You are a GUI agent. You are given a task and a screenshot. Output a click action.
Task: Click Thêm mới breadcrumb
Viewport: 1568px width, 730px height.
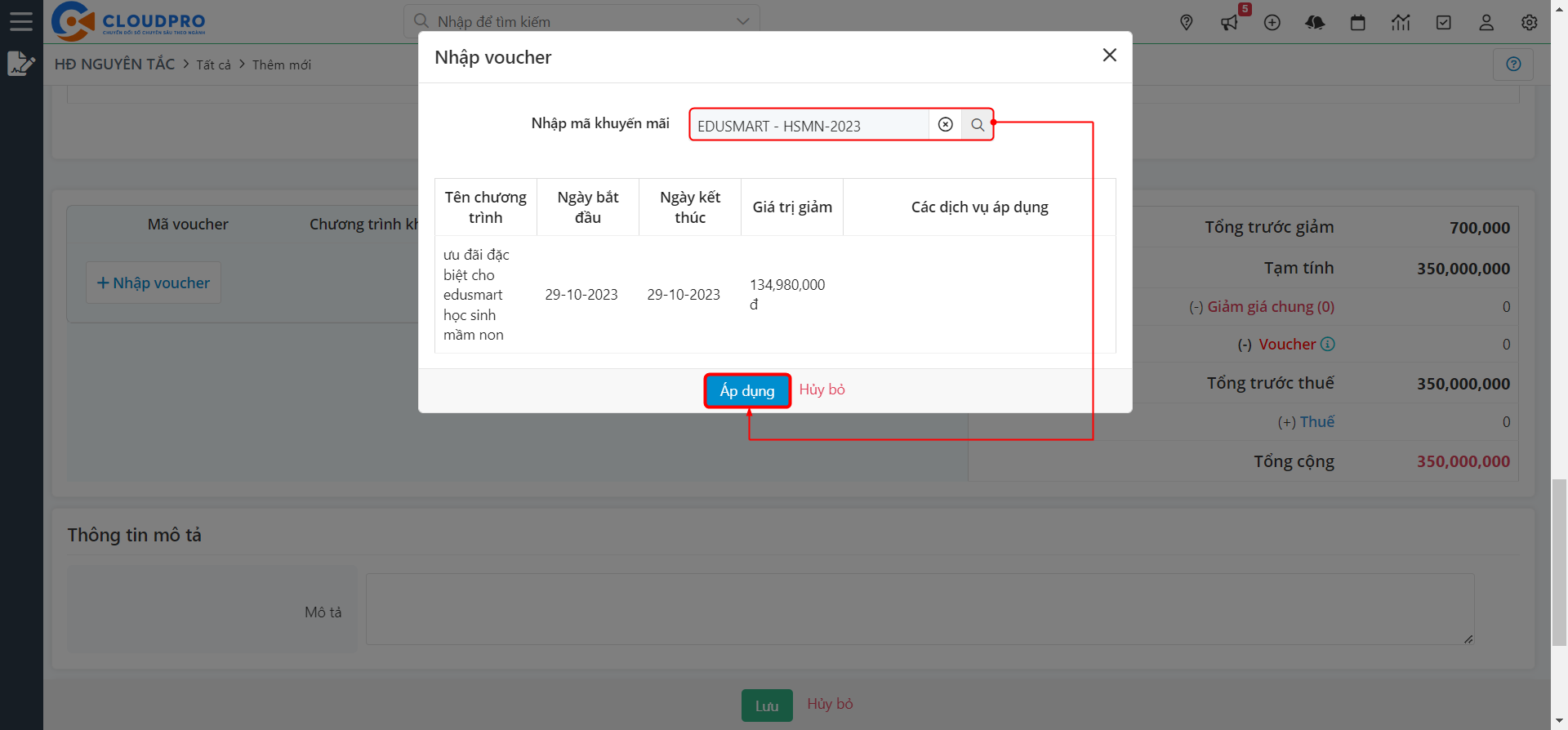click(x=282, y=65)
